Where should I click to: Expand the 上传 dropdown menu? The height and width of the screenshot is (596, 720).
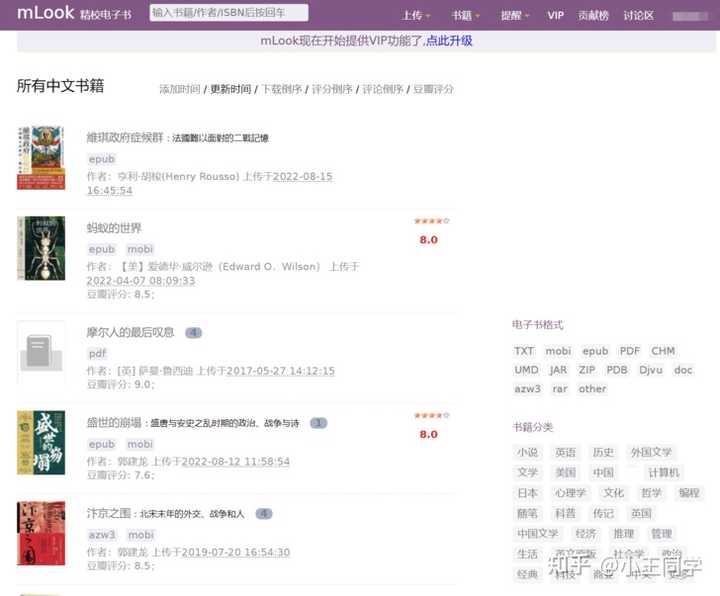(x=415, y=16)
